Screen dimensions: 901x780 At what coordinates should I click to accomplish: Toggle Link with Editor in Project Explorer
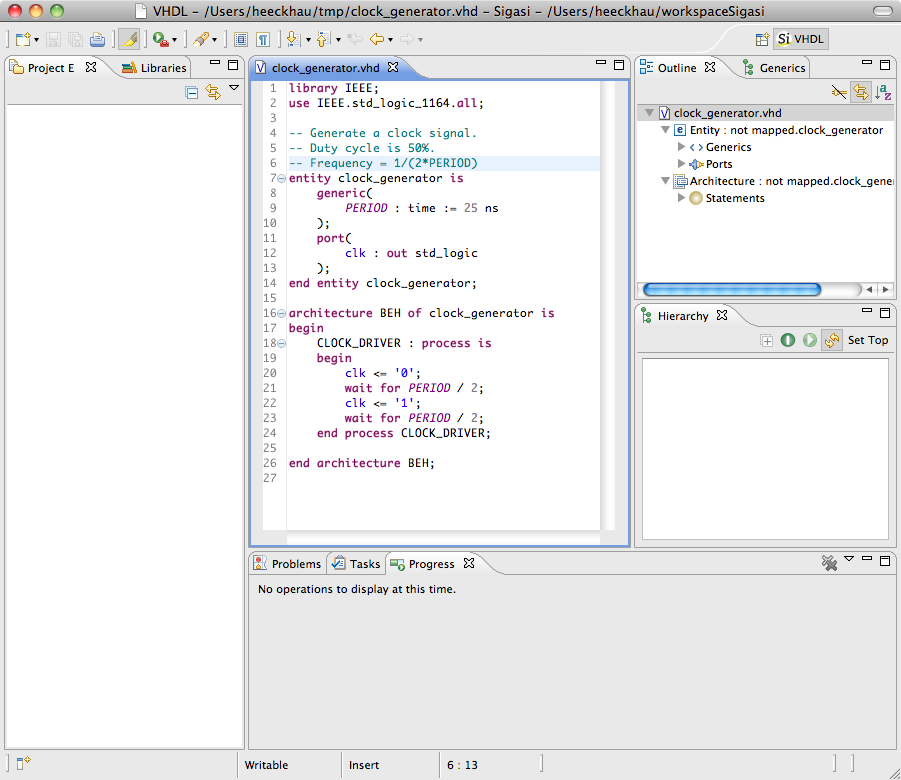click(213, 93)
